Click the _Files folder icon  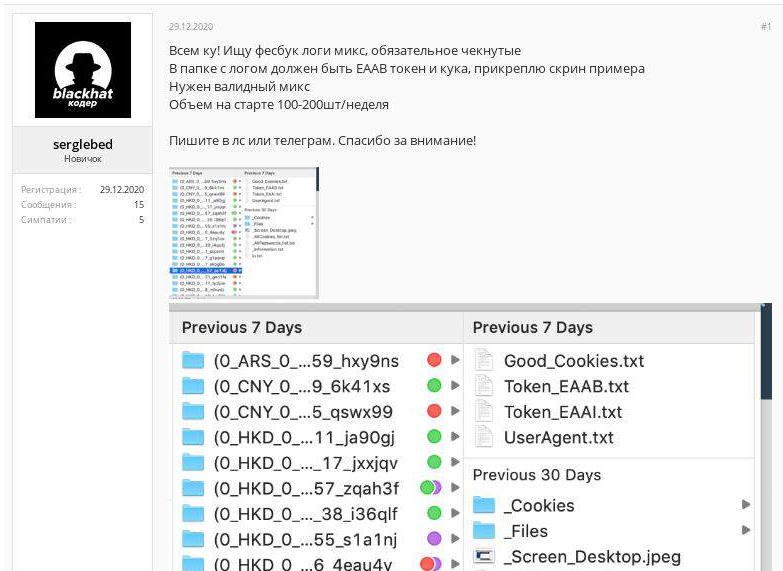pos(484,531)
